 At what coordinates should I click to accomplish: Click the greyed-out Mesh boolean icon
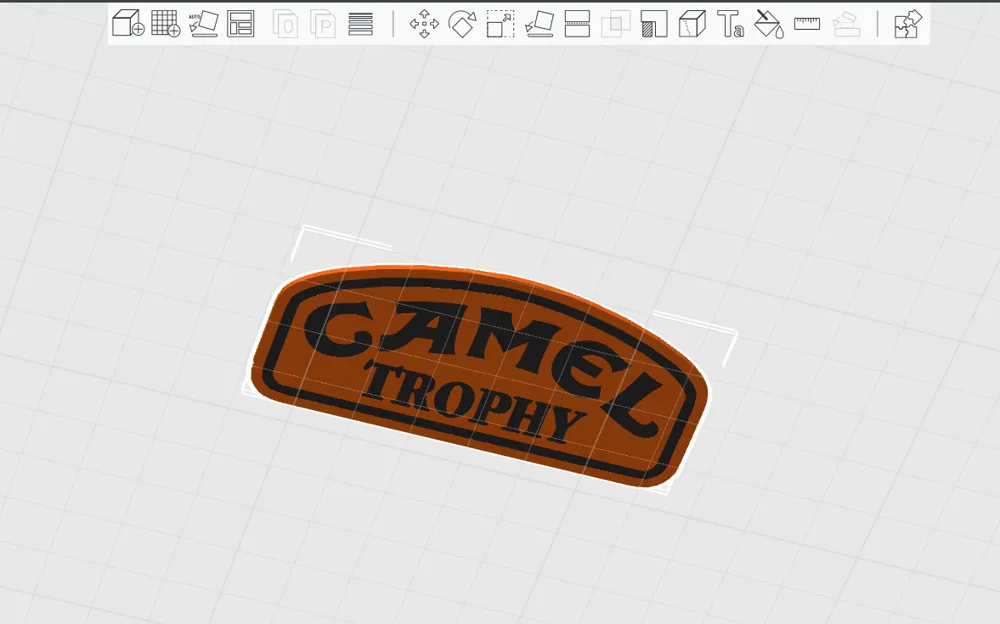[x=615, y=24]
